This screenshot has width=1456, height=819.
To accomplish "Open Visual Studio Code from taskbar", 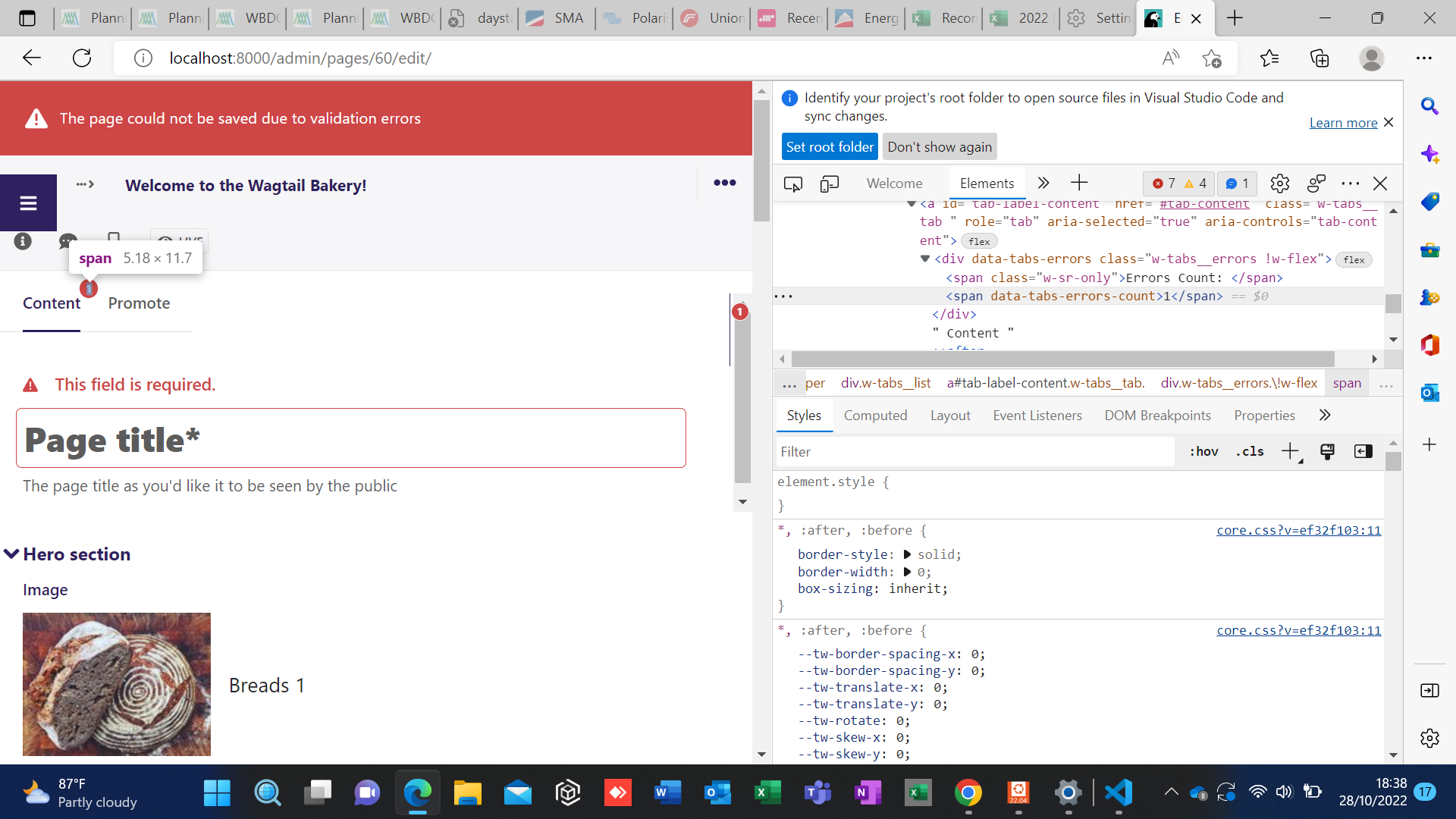I will (1119, 793).
